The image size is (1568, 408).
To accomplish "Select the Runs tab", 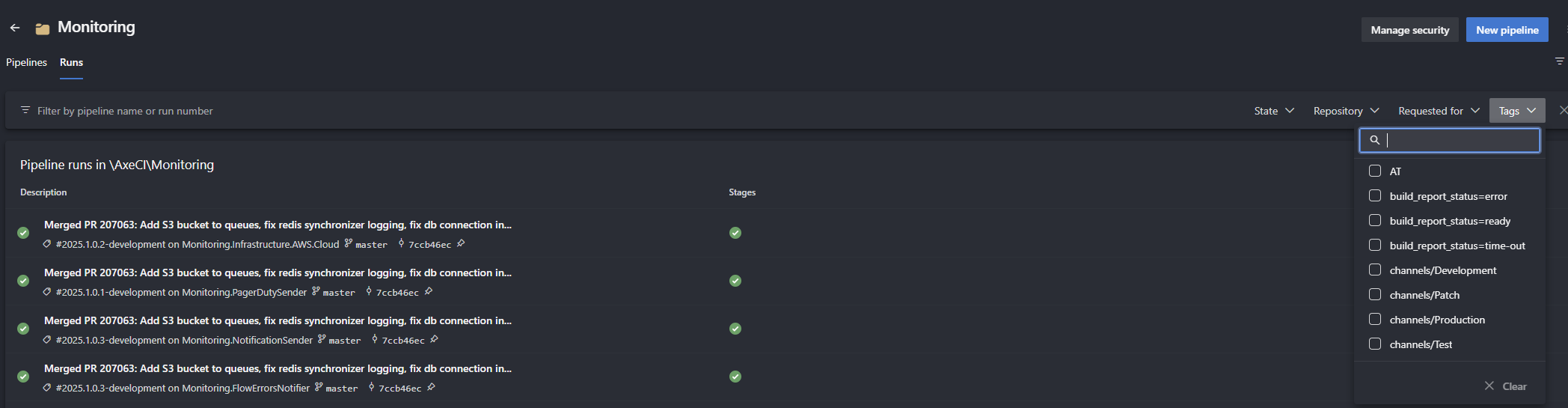I will 71,62.
